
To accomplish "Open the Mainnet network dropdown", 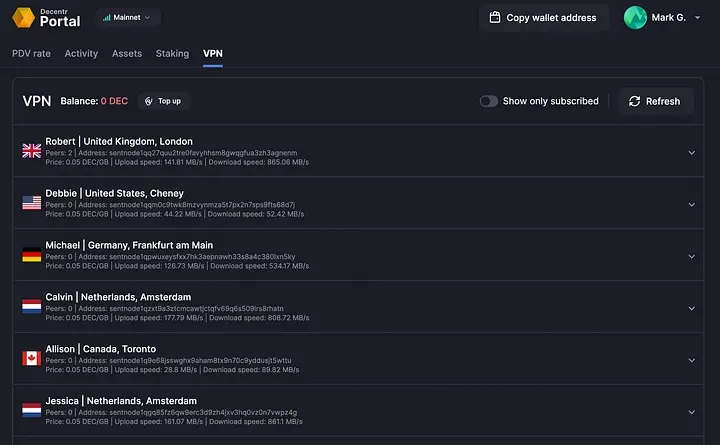I will tap(127, 17).
